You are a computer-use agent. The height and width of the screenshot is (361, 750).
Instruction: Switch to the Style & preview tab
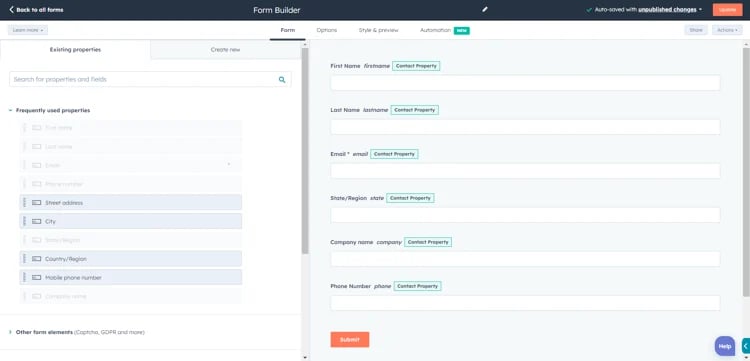(x=378, y=30)
